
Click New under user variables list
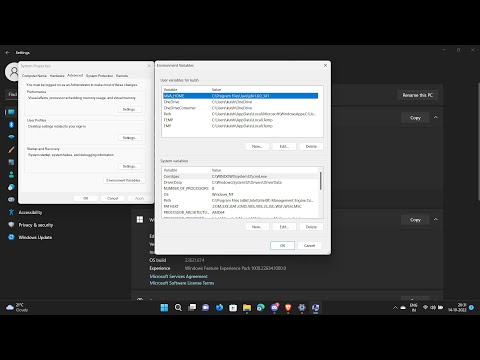[x=257, y=146]
